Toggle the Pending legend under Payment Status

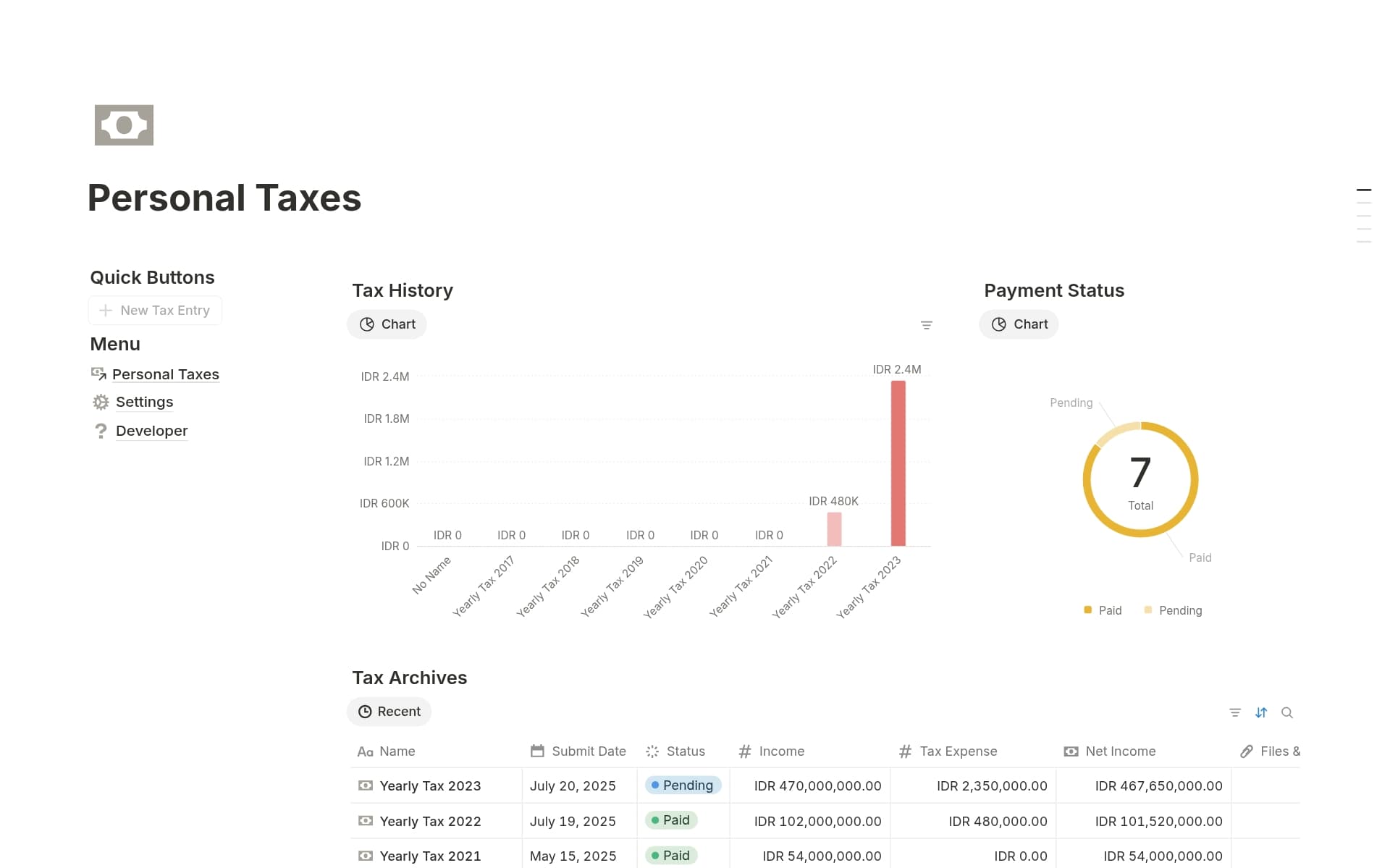point(1173,610)
